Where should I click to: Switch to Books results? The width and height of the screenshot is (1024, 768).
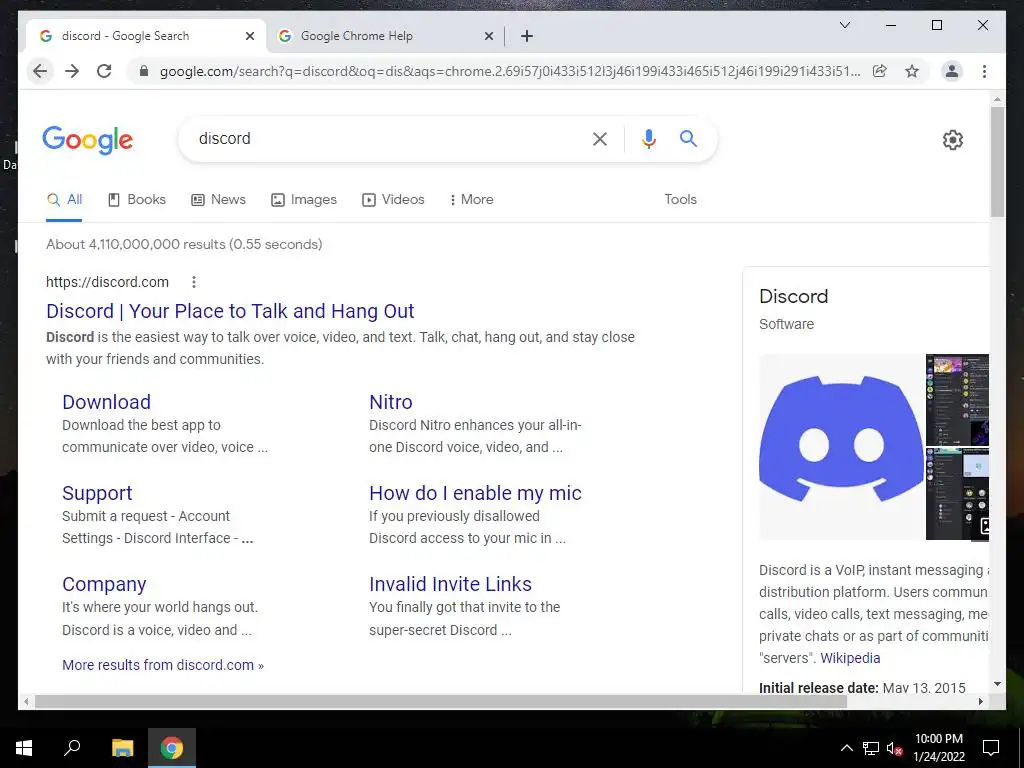[136, 199]
